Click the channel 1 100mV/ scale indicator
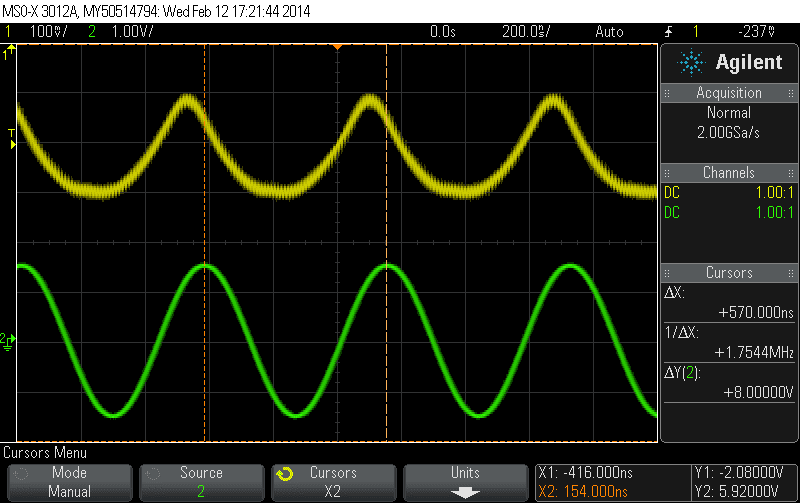Image resolution: width=800 pixels, height=503 pixels. [x=46, y=32]
